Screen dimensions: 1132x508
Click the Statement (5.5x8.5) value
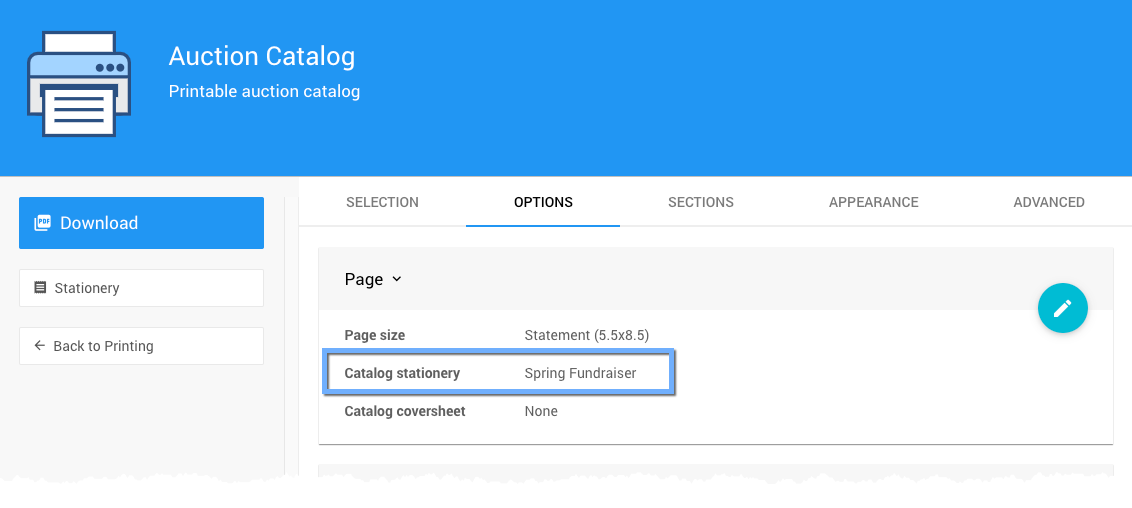tap(586, 335)
